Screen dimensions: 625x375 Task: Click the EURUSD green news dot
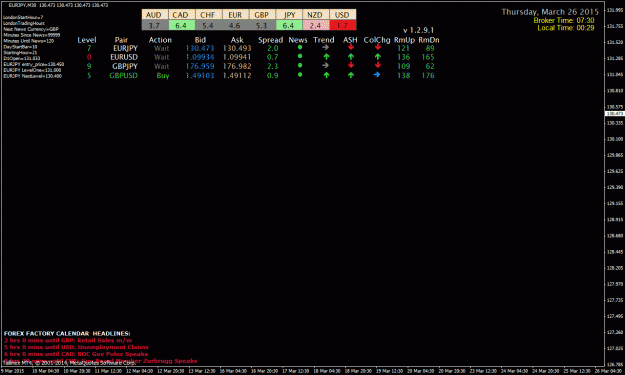pos(300,57)
